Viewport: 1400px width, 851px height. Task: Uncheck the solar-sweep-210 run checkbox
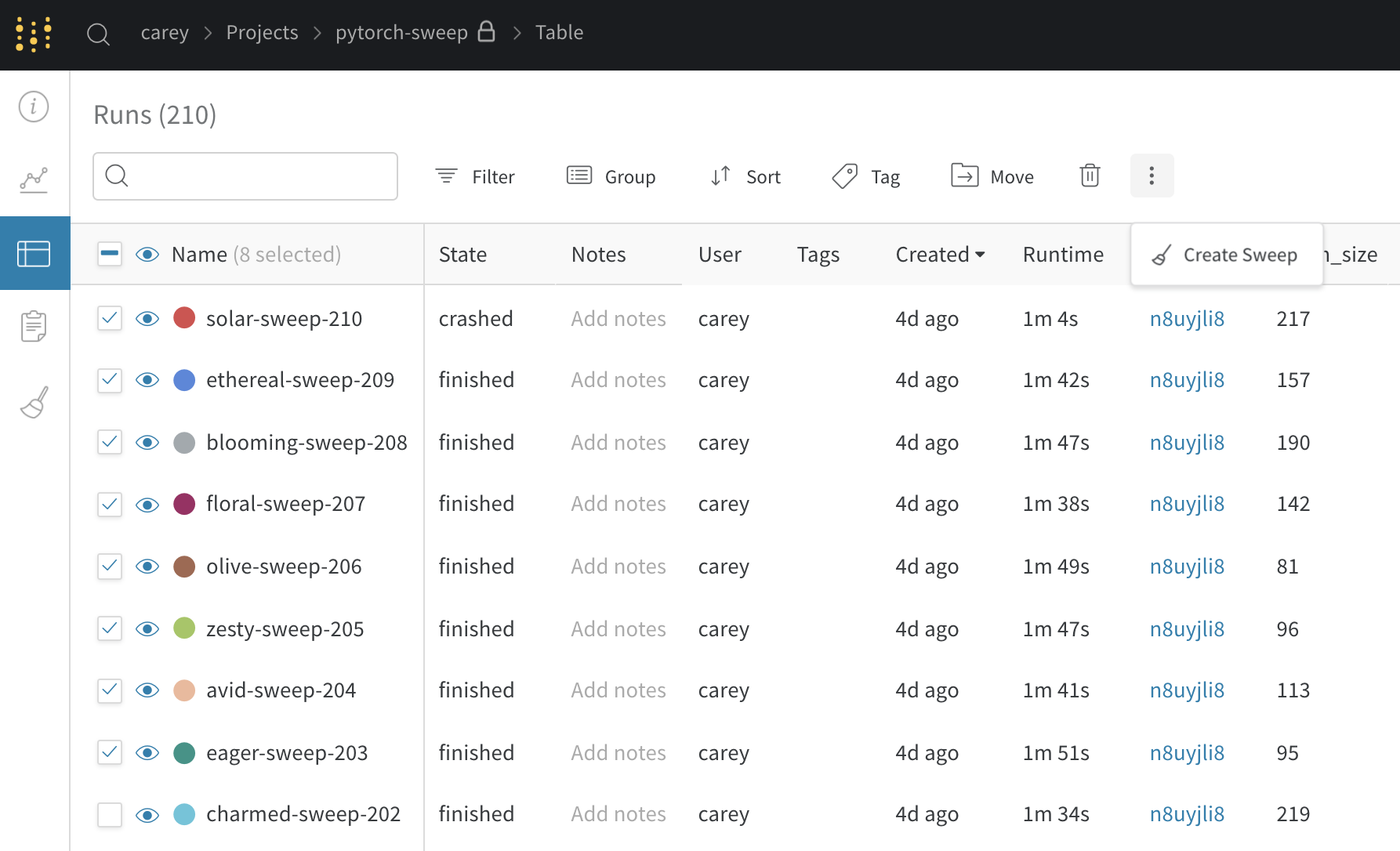click(x=110, y=318)
